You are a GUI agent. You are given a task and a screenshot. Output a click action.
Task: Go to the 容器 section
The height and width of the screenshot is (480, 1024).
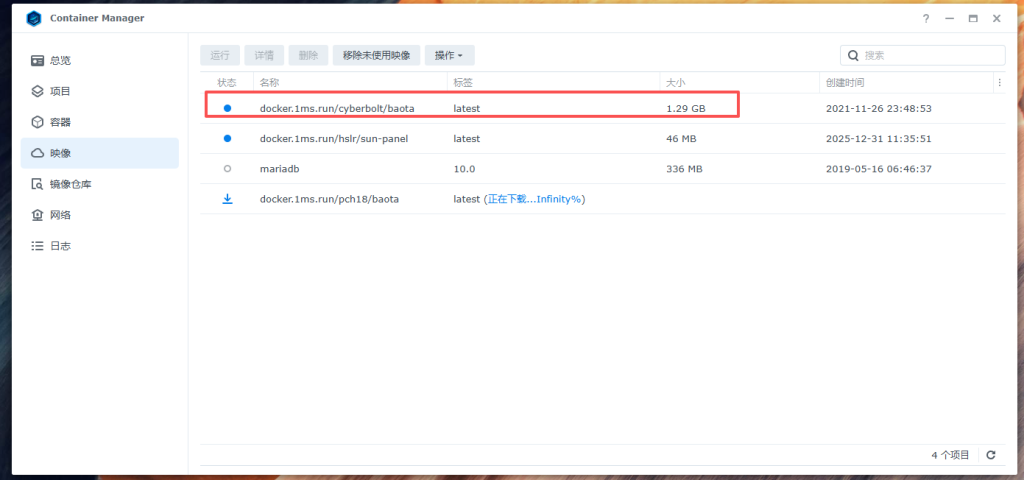tap(100, 122)
